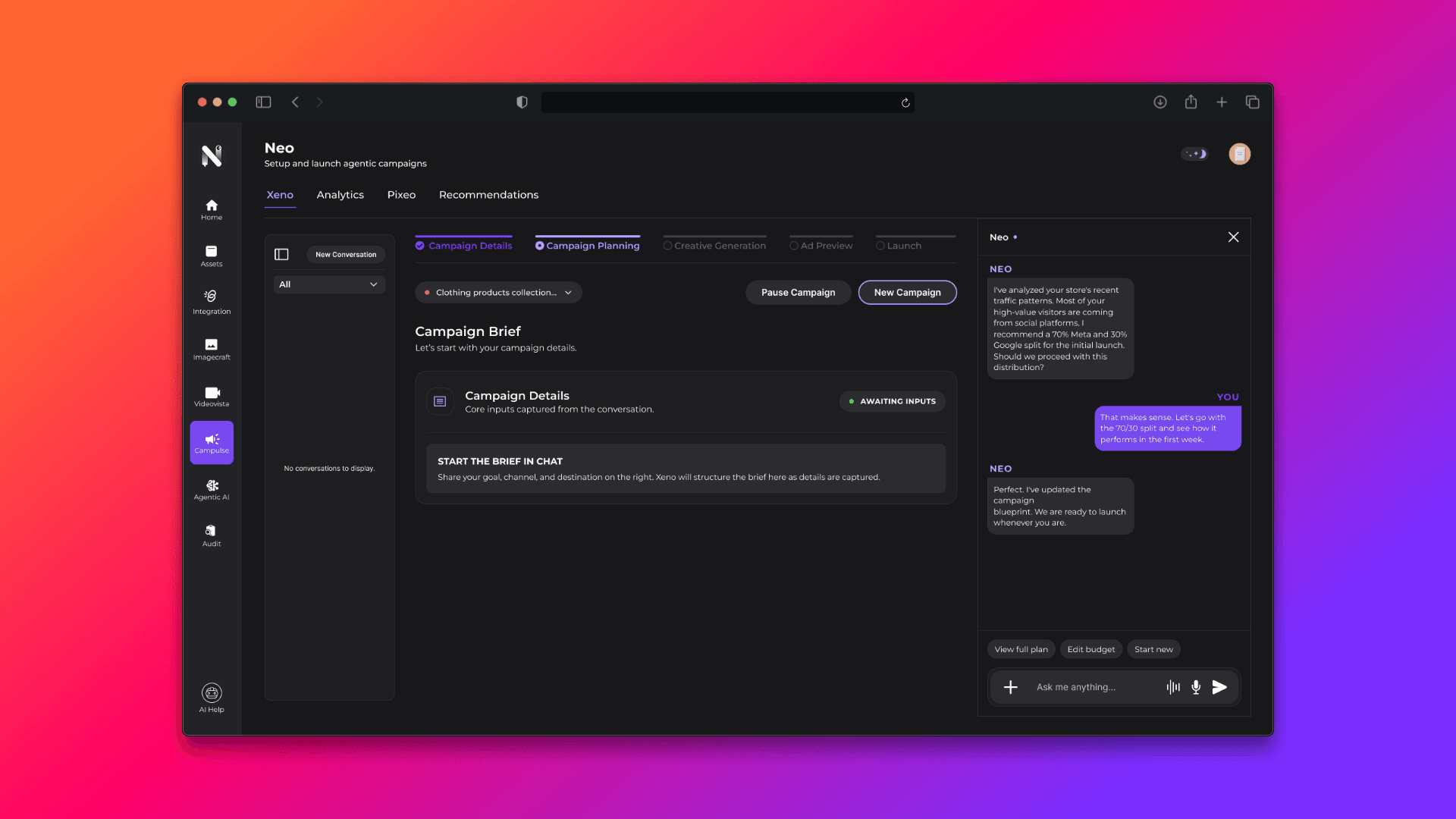Start a New Conversation
The height and width of the screenshot is (819, 1456).
pyautogui.click(x=346, y=255)
